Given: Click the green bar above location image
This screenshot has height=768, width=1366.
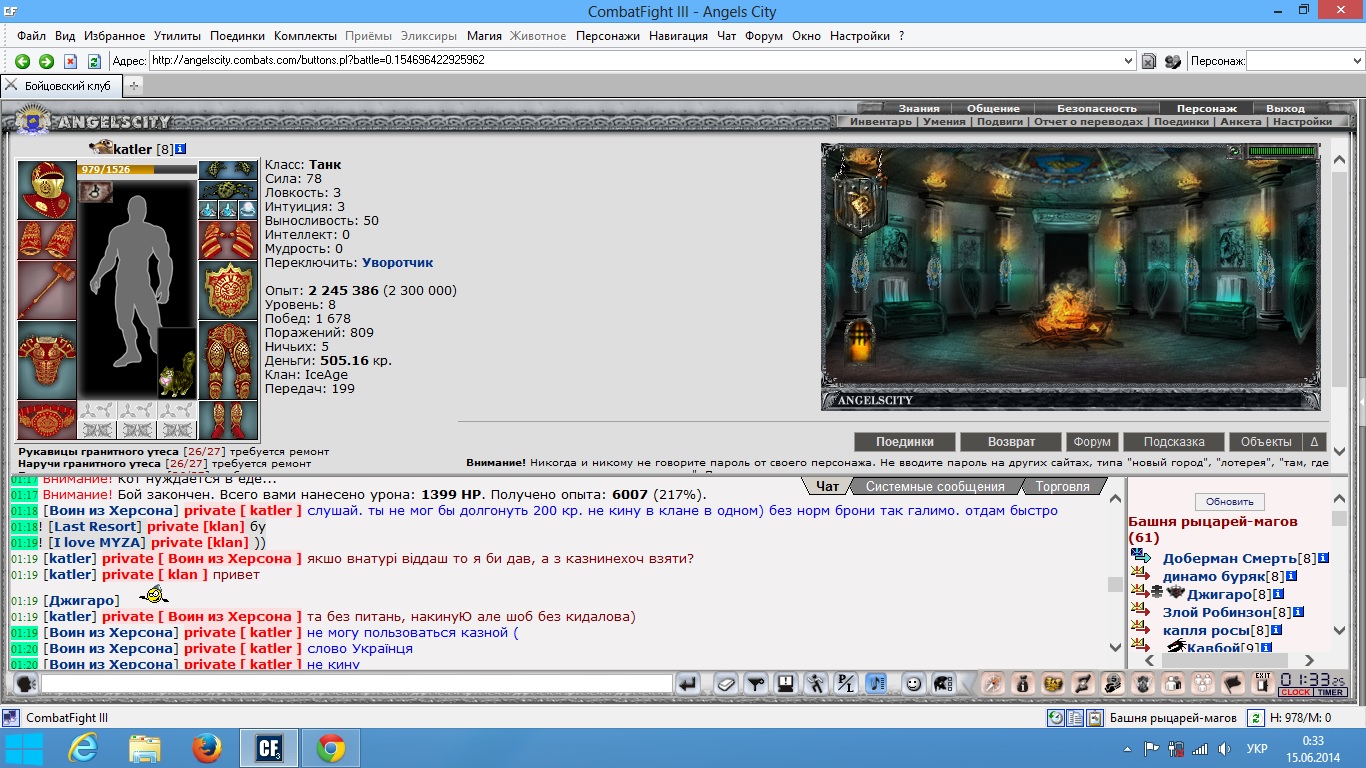Looking at the screenshot, I should [1282, 151].
